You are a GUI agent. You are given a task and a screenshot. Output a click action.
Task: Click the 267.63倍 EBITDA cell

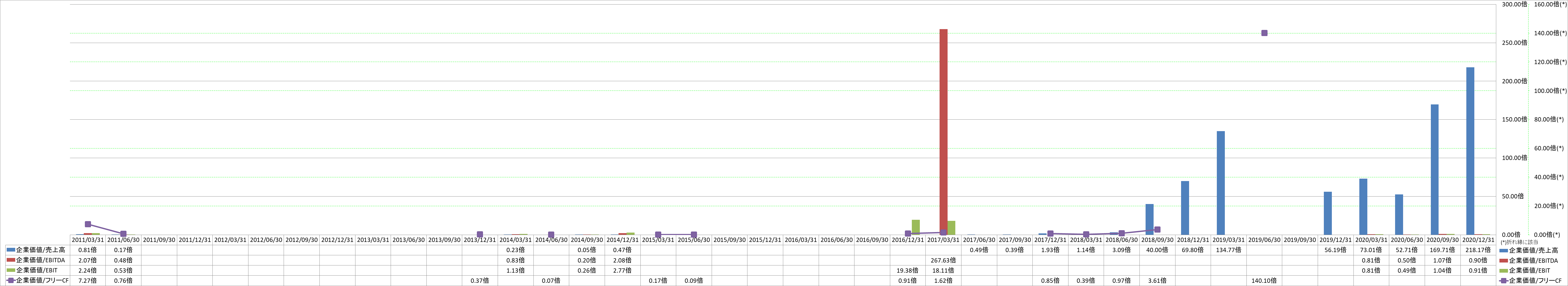pos(944,260)
